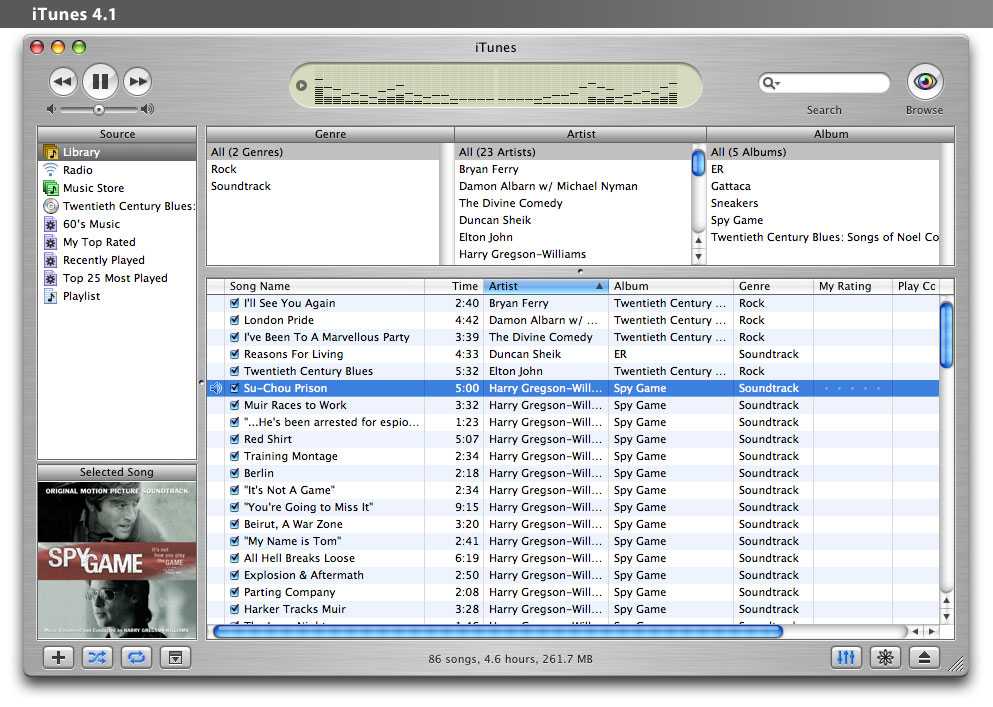The width and height of the screenshot is (993, 707).
Task: Select Gattaca in the Album browser
Action: pos(823,186)
